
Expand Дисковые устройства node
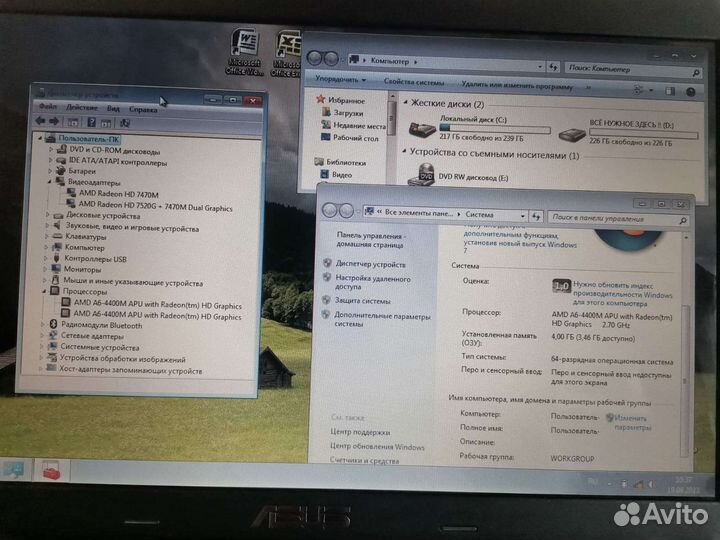(x=48, y=215)
